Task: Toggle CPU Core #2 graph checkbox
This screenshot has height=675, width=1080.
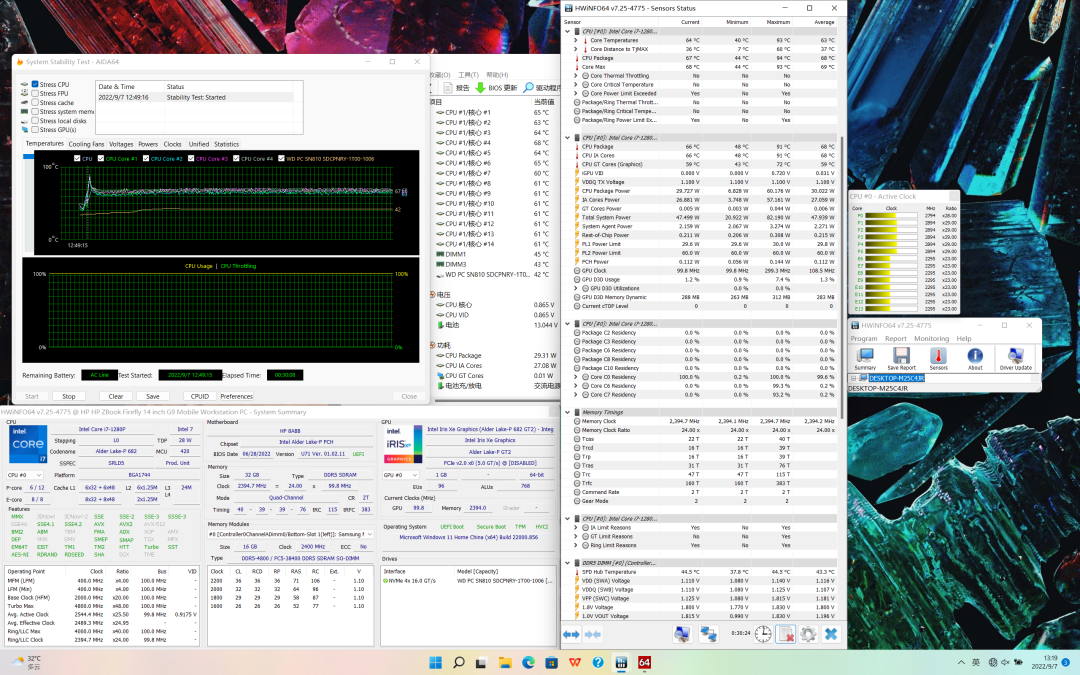Action: (146, 158)
